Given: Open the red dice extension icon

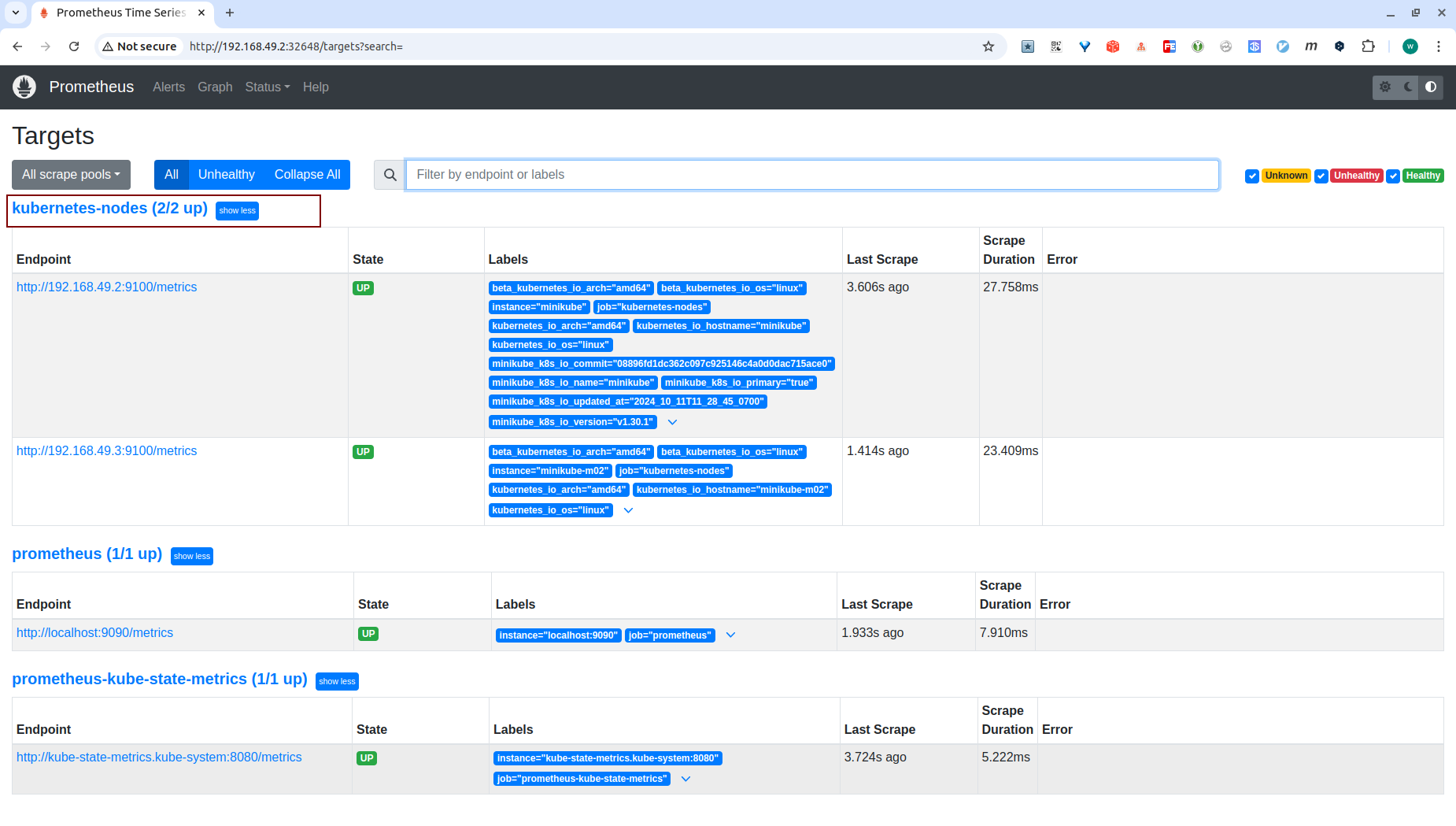Looking at the screenshot, I should (1113, 46).
